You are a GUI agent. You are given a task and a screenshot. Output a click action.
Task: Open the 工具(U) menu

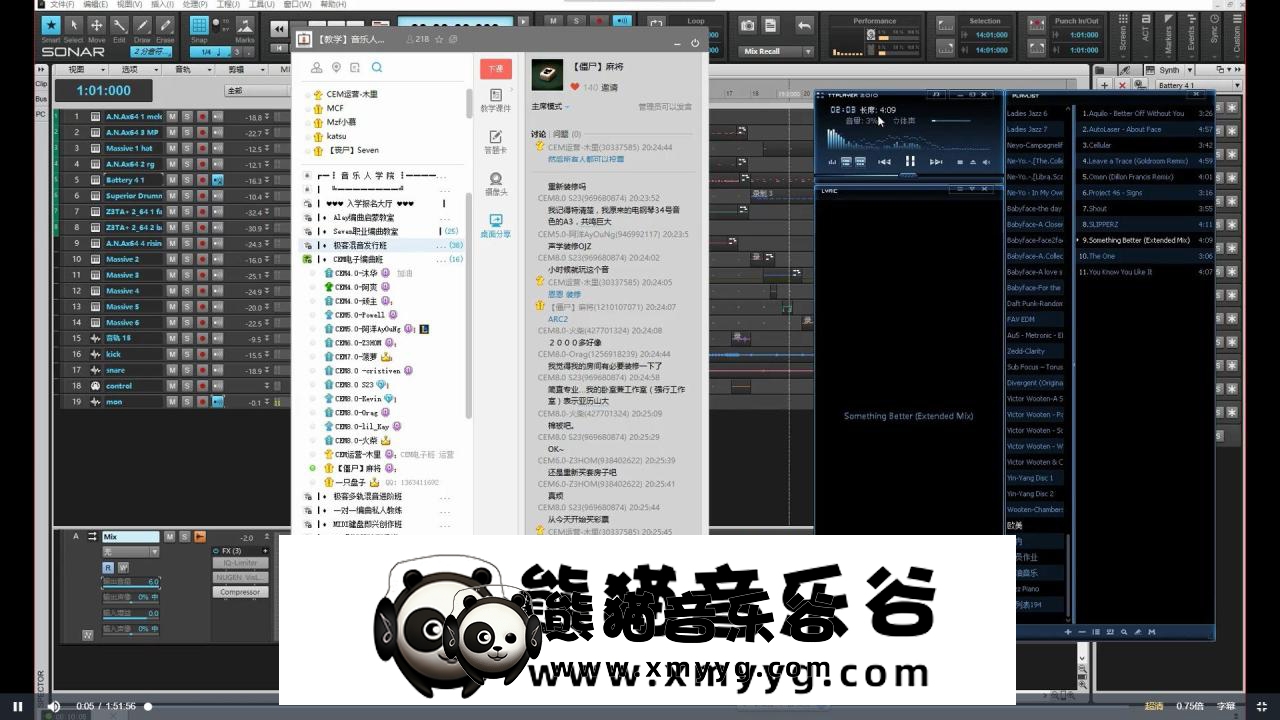[262, 5]
